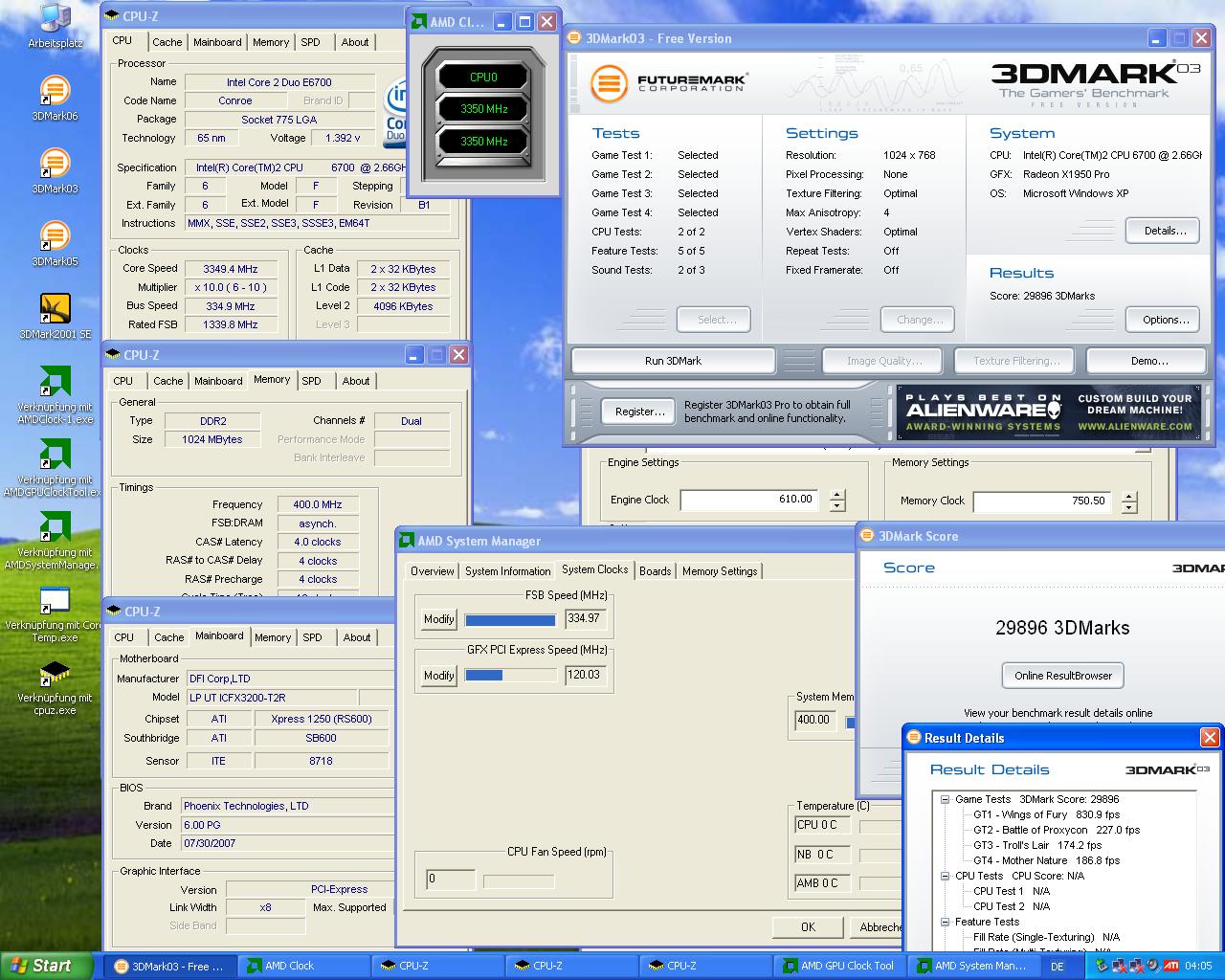Open the Arbeitsplatz desktop icon
This screenshot has width=1225, height=980.
pos(55,25)
